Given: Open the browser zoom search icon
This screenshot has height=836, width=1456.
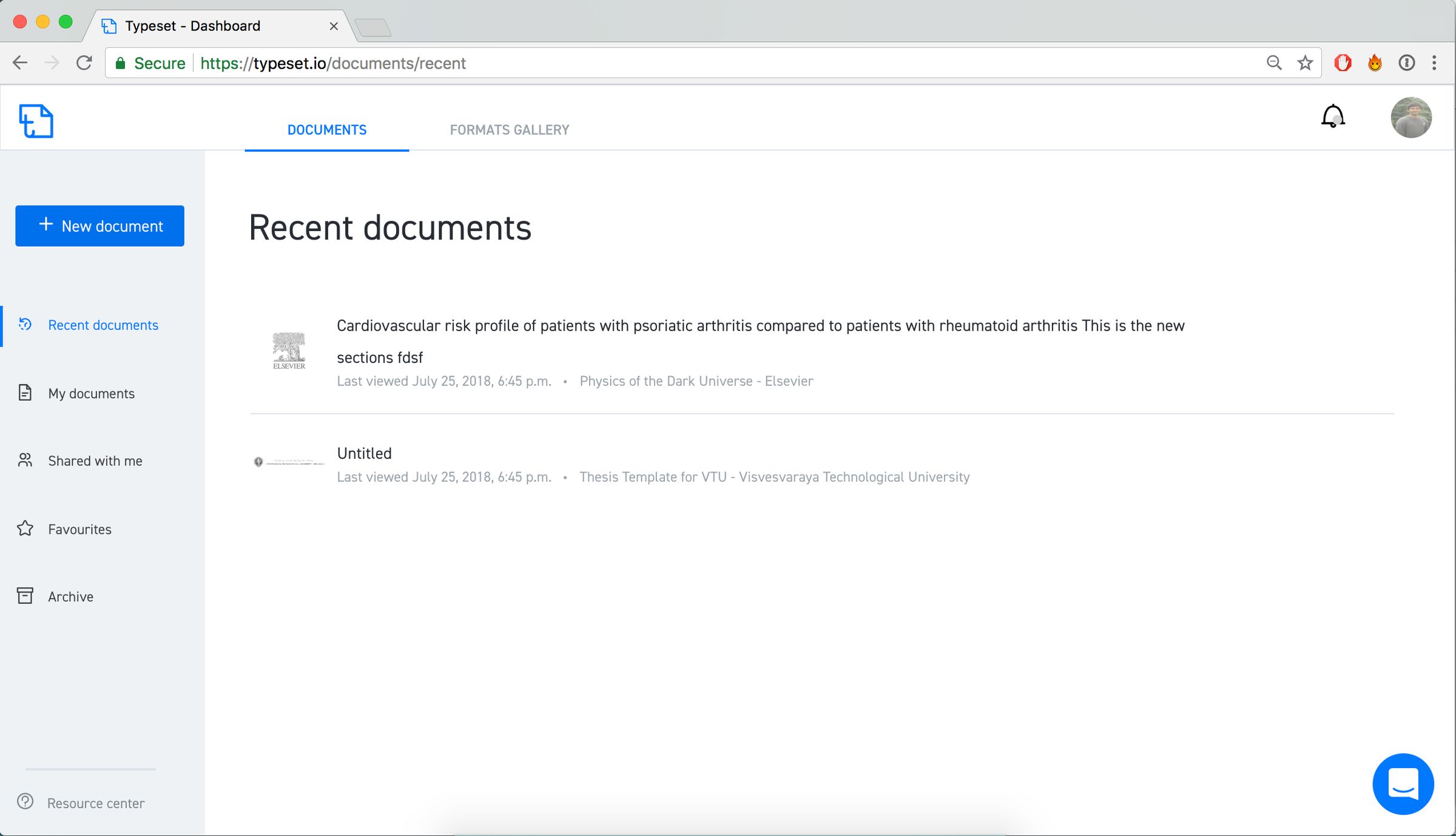Looking at the screenshot, I should [x=1274, y=62].
